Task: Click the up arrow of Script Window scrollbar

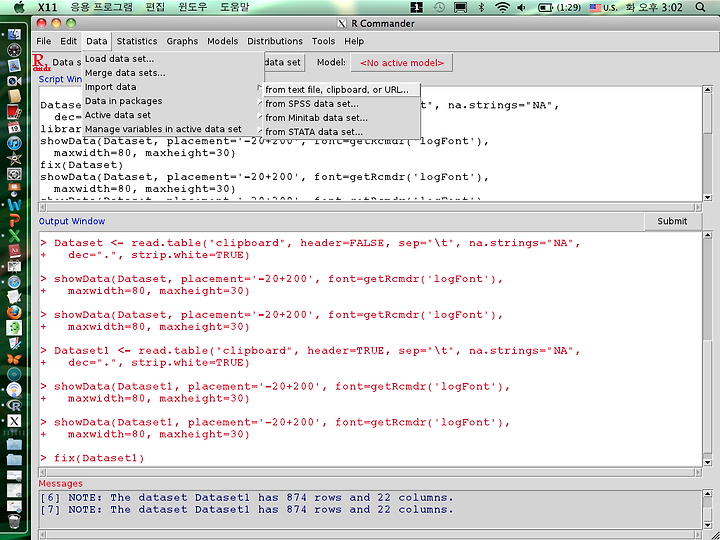Action: pyautogui.click(x=707, y=90)
